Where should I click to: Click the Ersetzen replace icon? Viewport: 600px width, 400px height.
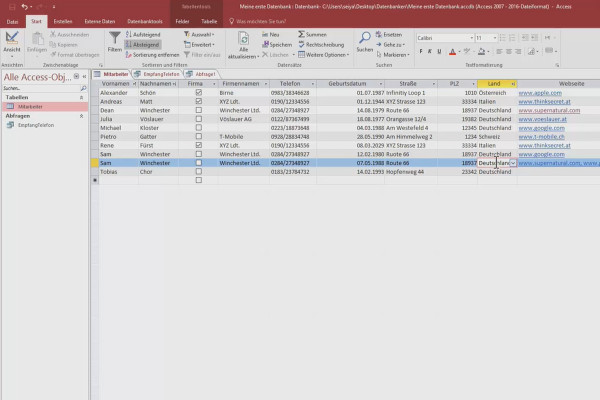coord(379,34)
